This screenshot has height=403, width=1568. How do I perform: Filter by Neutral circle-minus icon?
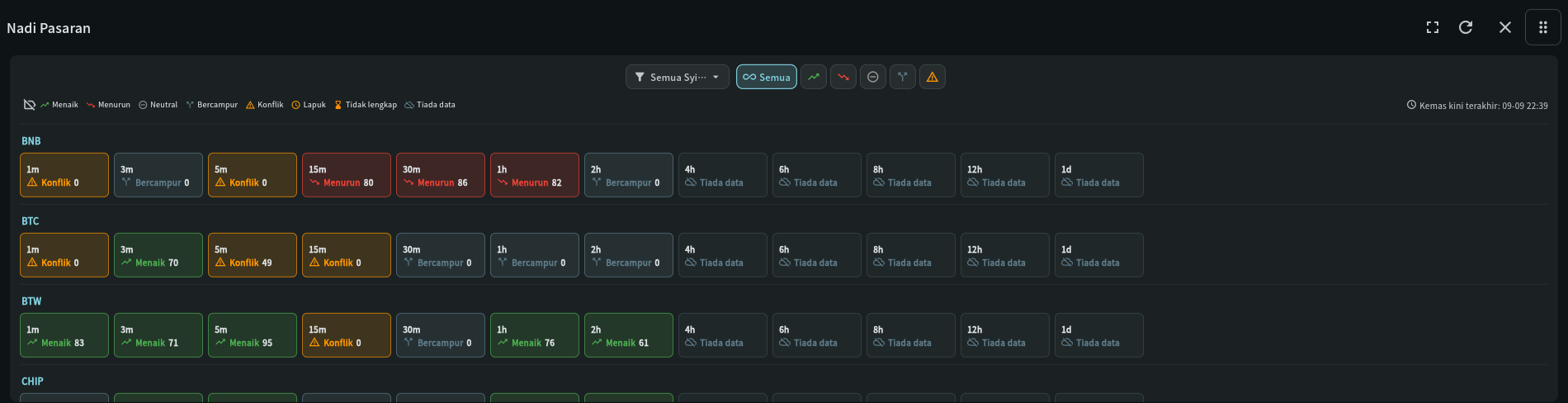pyautogui.click(x=872, y=77)
